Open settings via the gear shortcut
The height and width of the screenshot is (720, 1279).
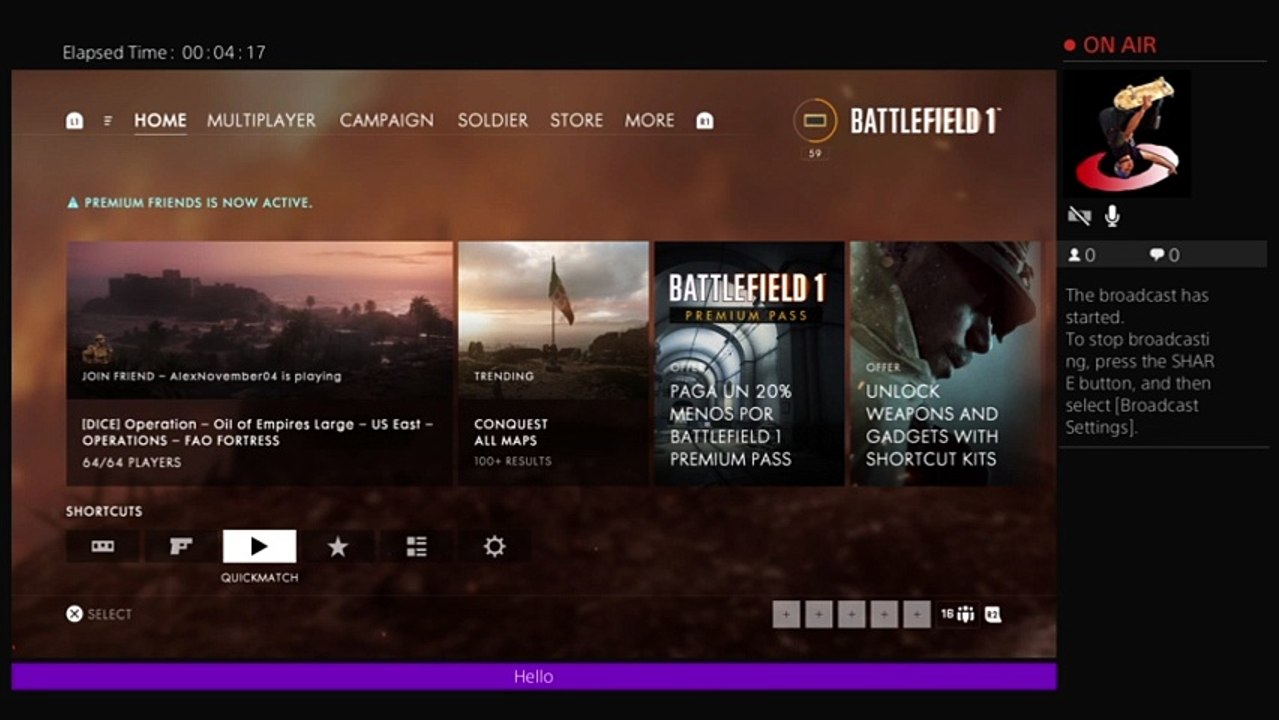pyautogui.click(x=494, y=546)
